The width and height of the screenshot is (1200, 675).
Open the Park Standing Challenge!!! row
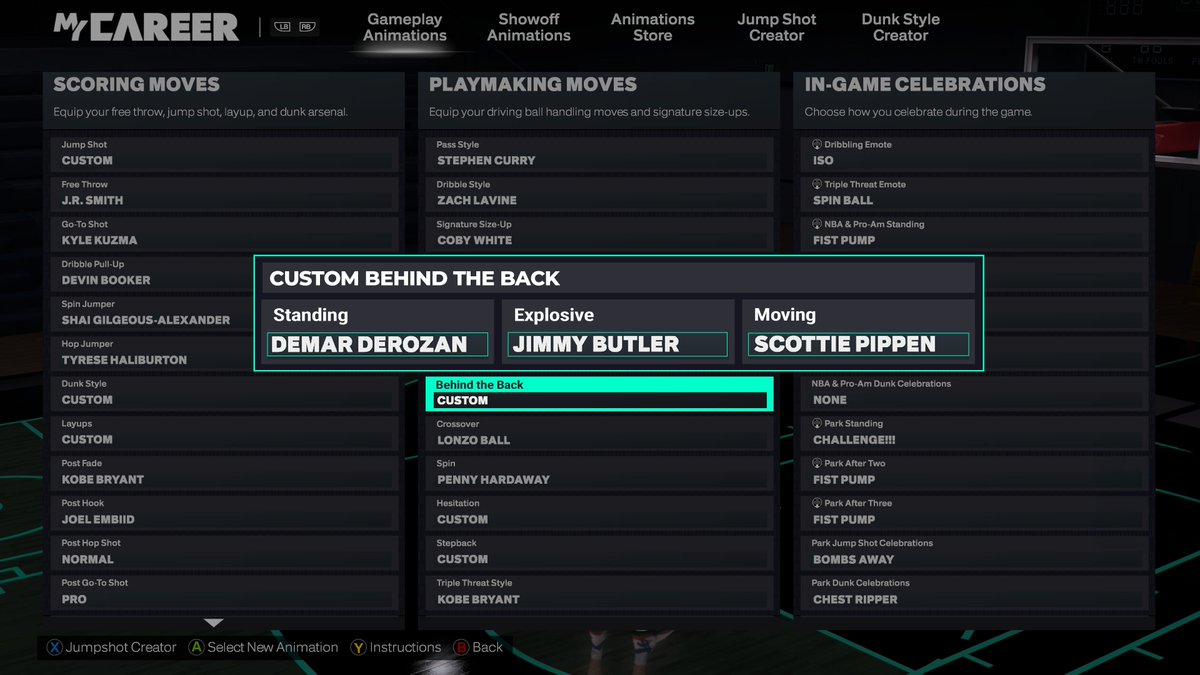(x=975, y=433)
